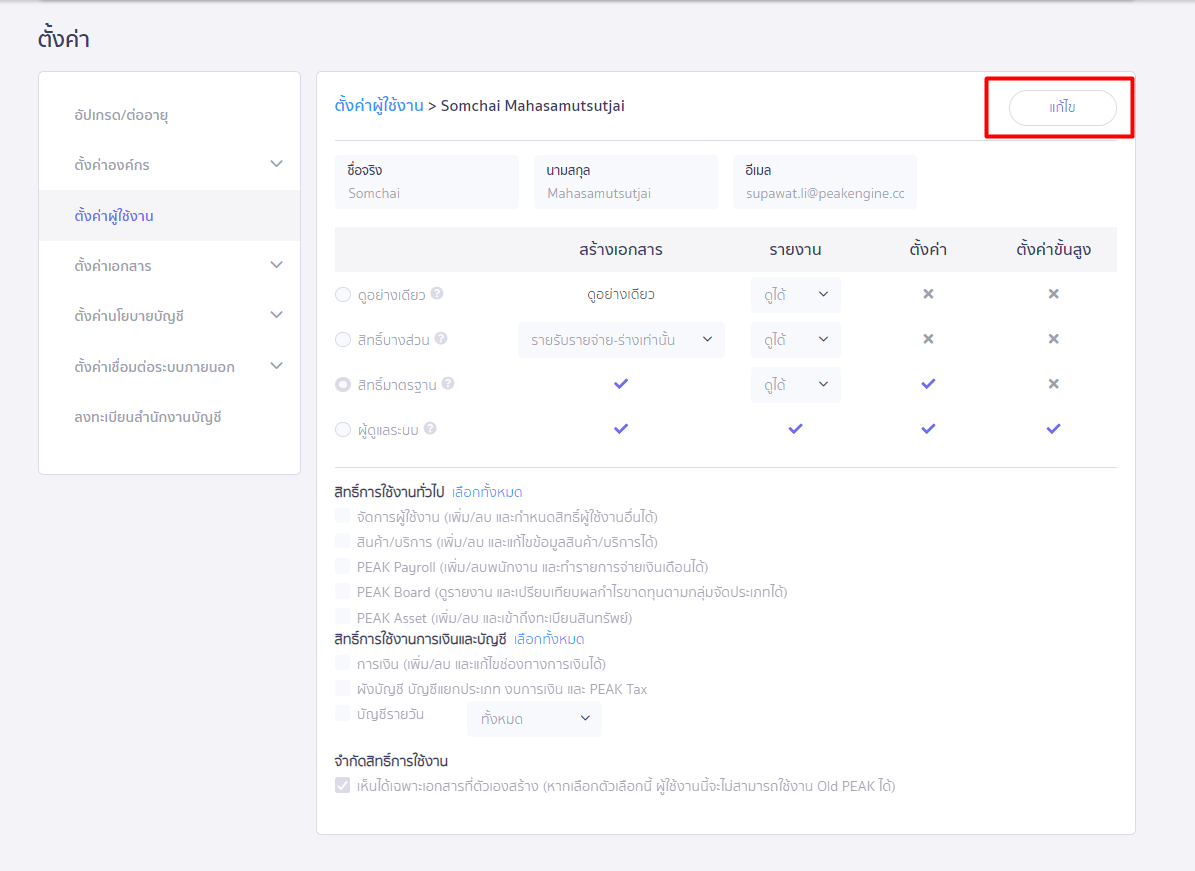Open รายรับรายจ่าย-ร่างเท่านั้น dropdown
Image resolution: width=1195 pixels, height=871 pixels.
pyautogui.click(x=621, y=340)
